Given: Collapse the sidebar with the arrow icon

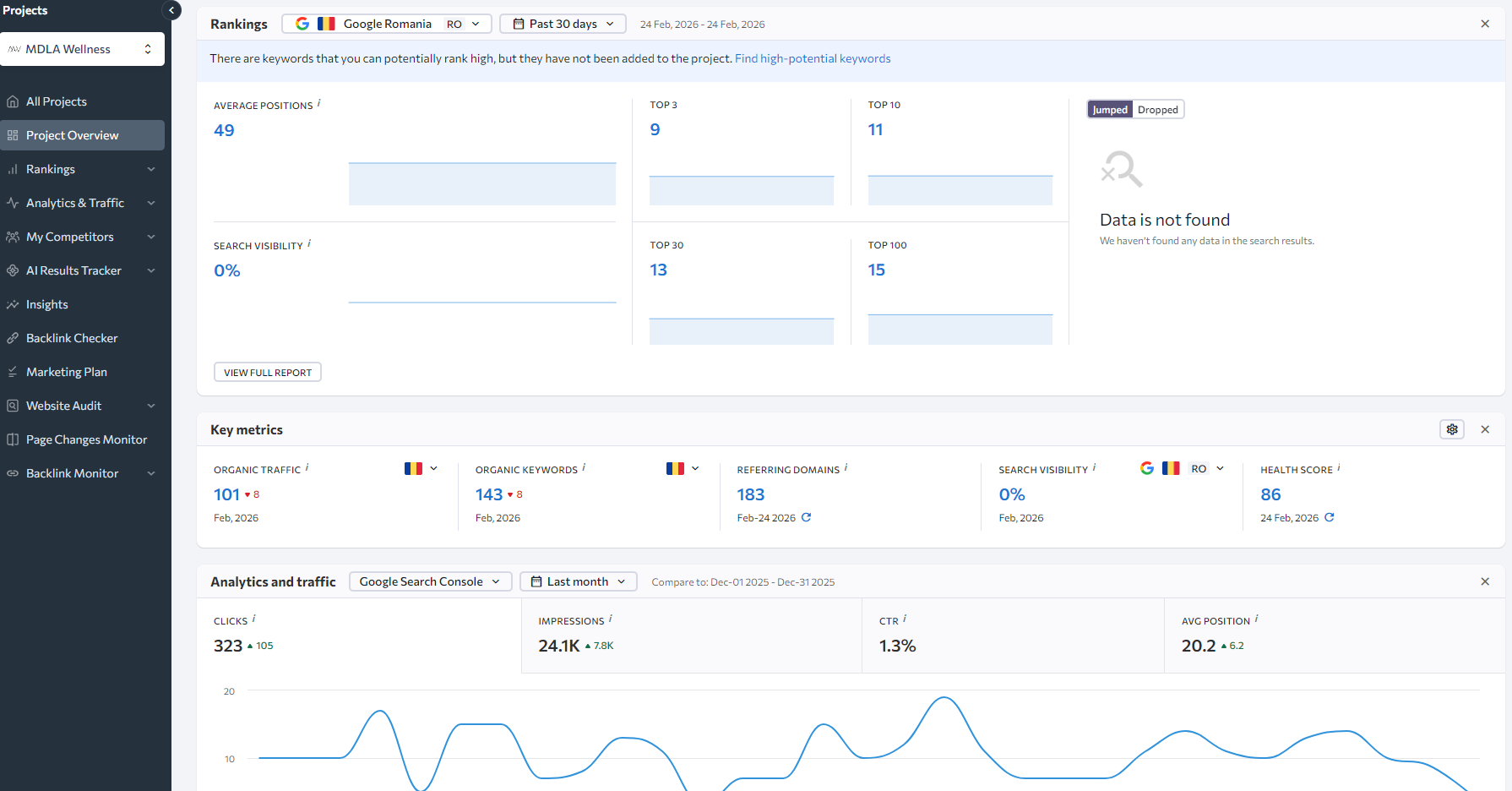Looking at the screenshot, I should [171, 10].
